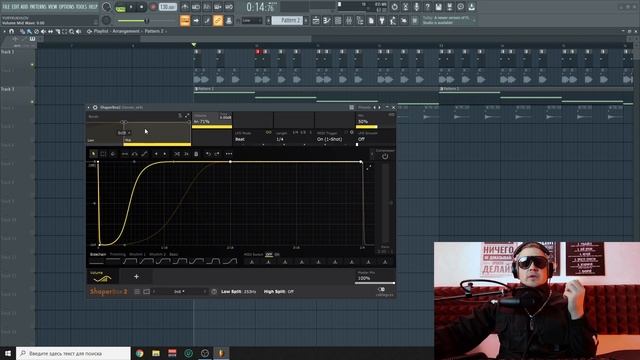
Task: Select the Mute tool in the playlist toolbar
Action: 43,31
